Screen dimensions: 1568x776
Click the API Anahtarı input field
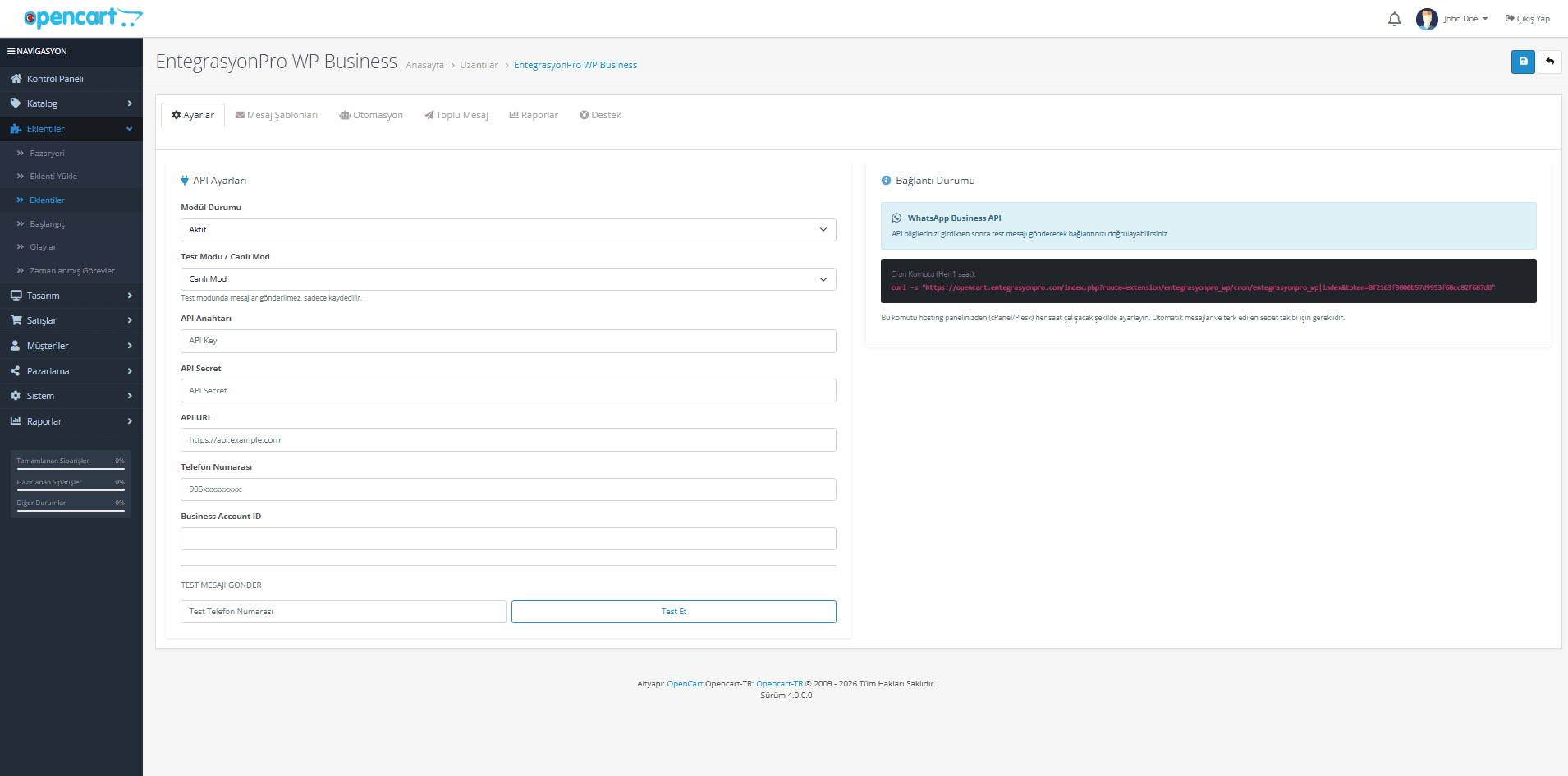[x=508, y=341]
